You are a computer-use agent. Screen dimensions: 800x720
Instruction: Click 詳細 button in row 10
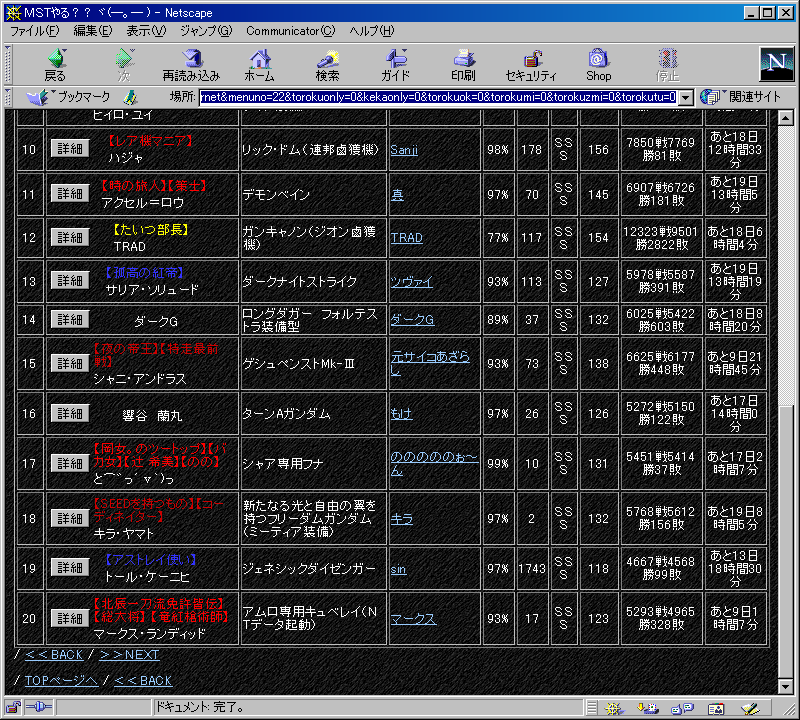(70, 148)
